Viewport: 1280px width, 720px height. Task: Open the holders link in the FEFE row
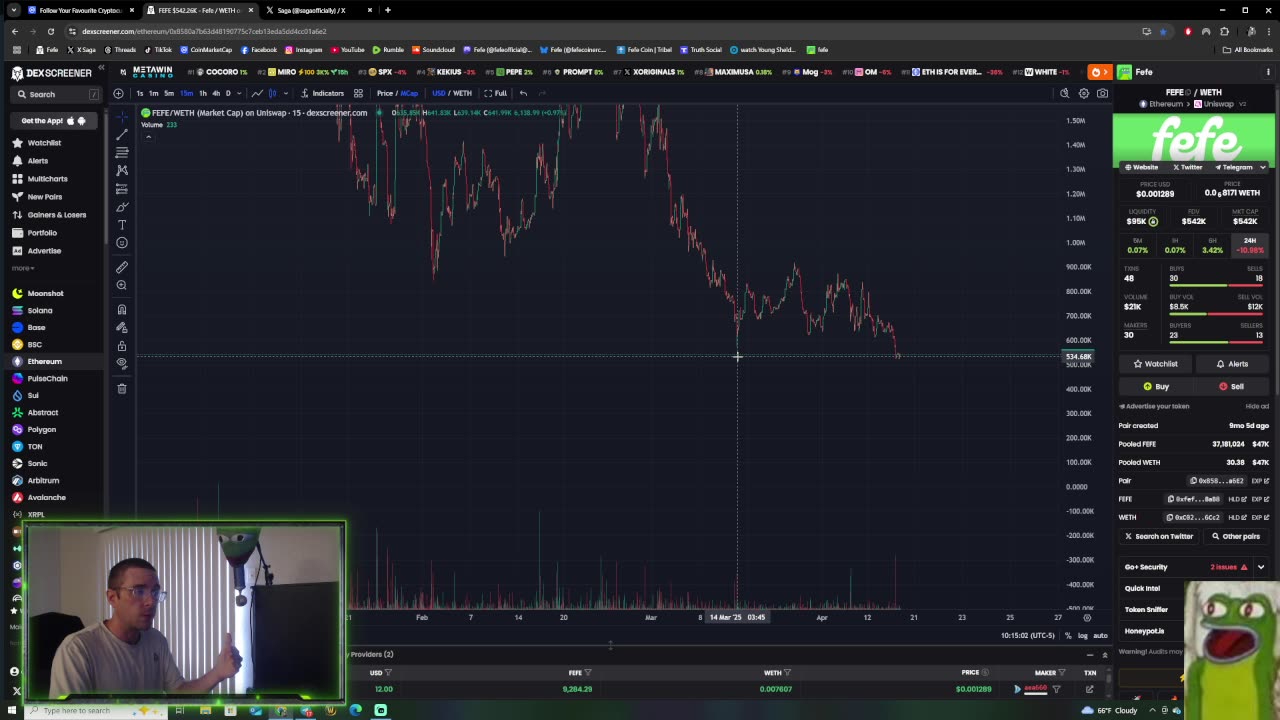pos(1236,499)
